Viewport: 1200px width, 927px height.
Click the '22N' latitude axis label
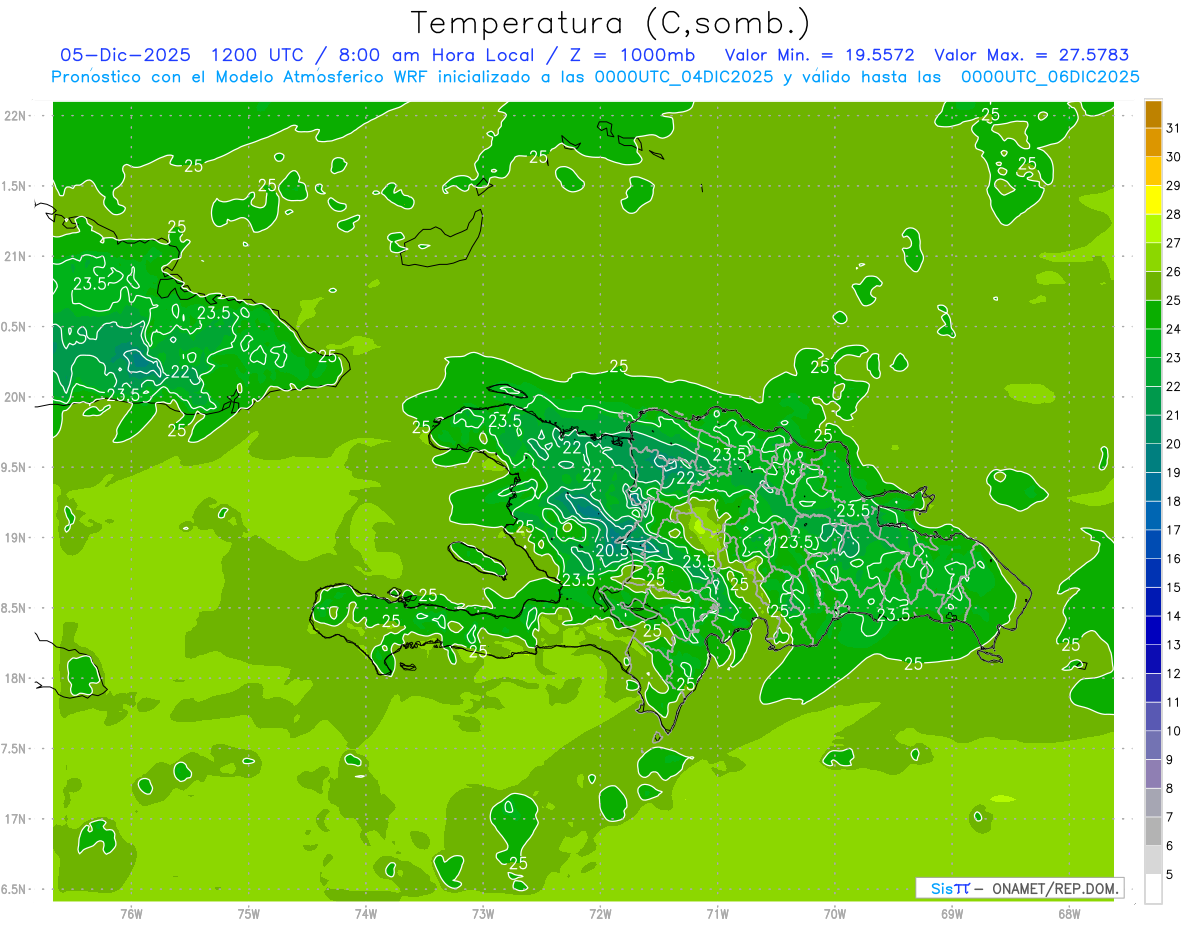(x=17, y=115)
